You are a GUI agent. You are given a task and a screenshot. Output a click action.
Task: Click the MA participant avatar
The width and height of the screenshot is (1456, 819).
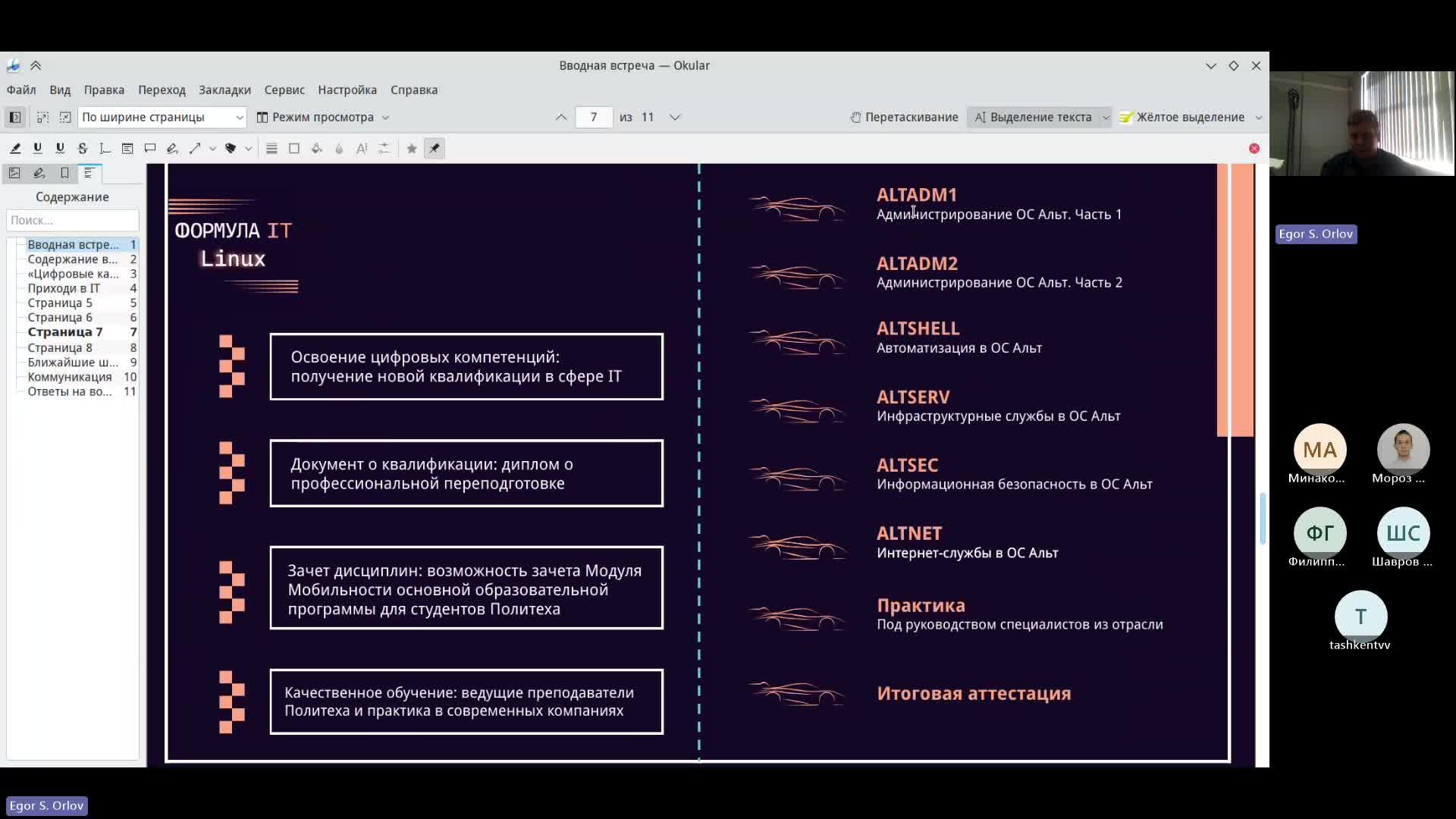click(1319, 450)
